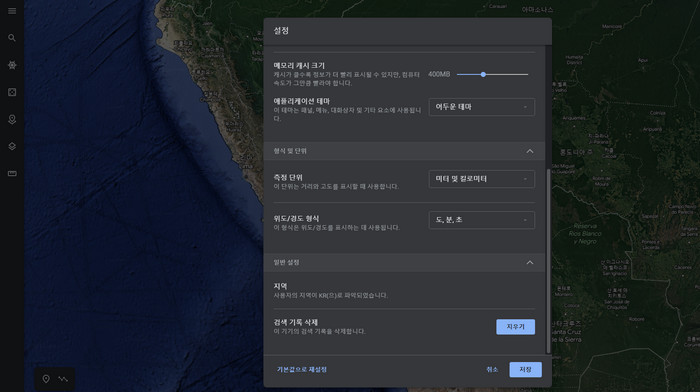Image resolution: width=700 pixels, height=392 pixels.
Task: Open map style layers icon
Action: click(x=12, y=146)
